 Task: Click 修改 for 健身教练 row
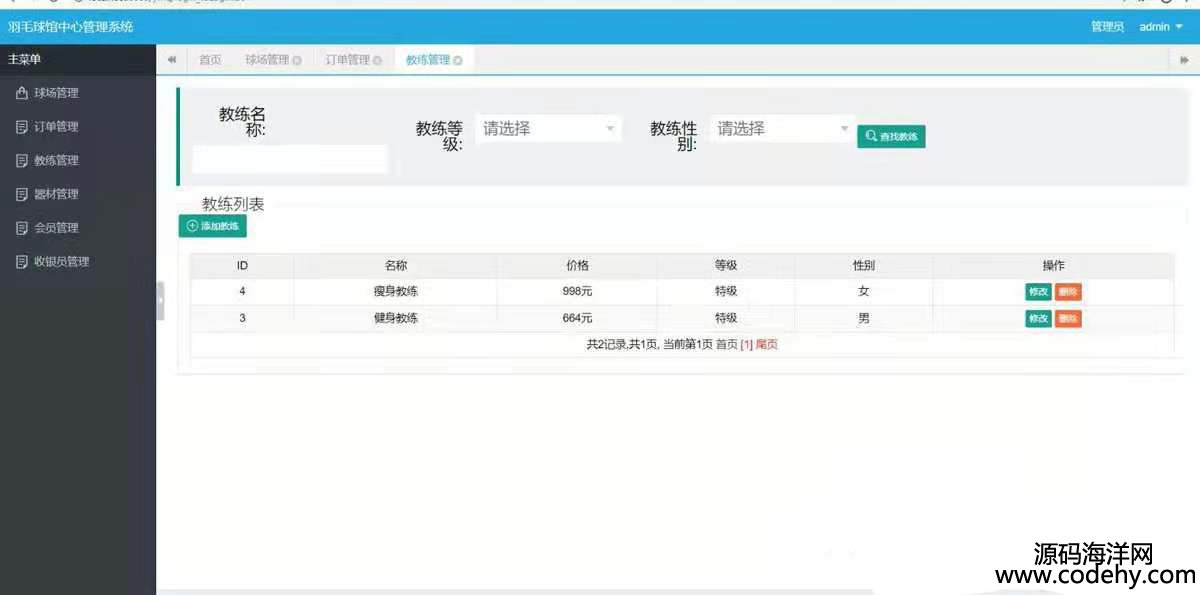coord(1038,319)
